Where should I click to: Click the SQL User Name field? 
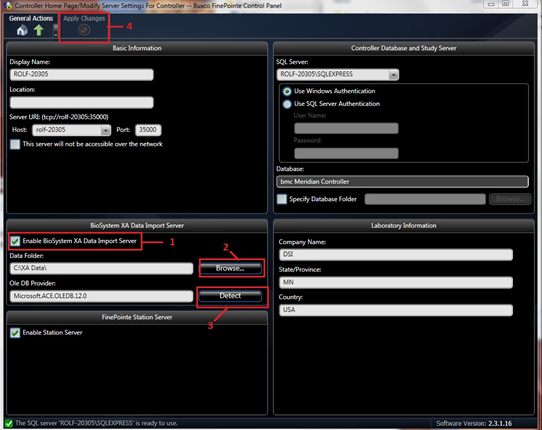tap(346, 128)
